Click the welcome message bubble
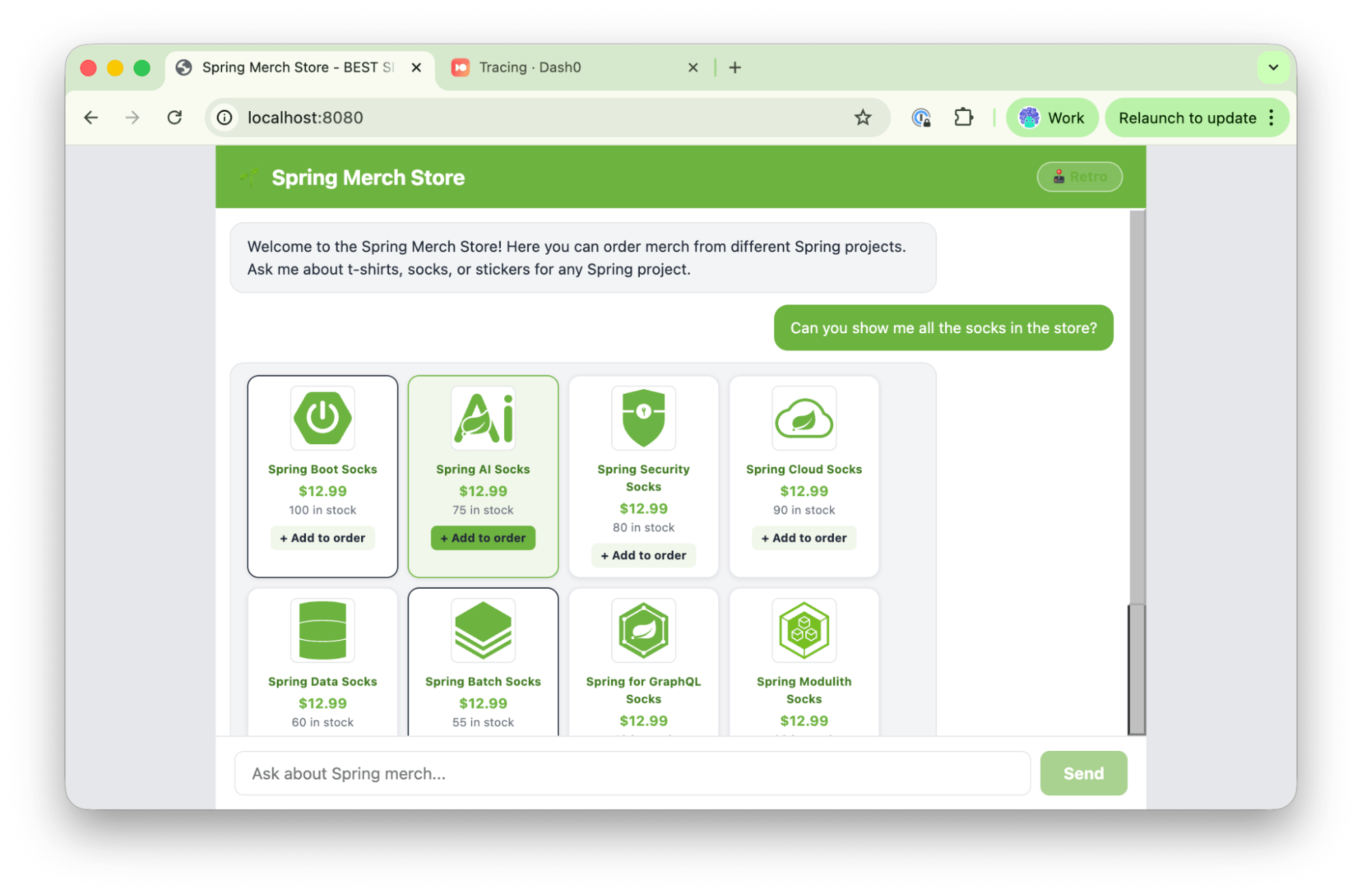Screen dimensions: 1362x896 click(583, 258)
